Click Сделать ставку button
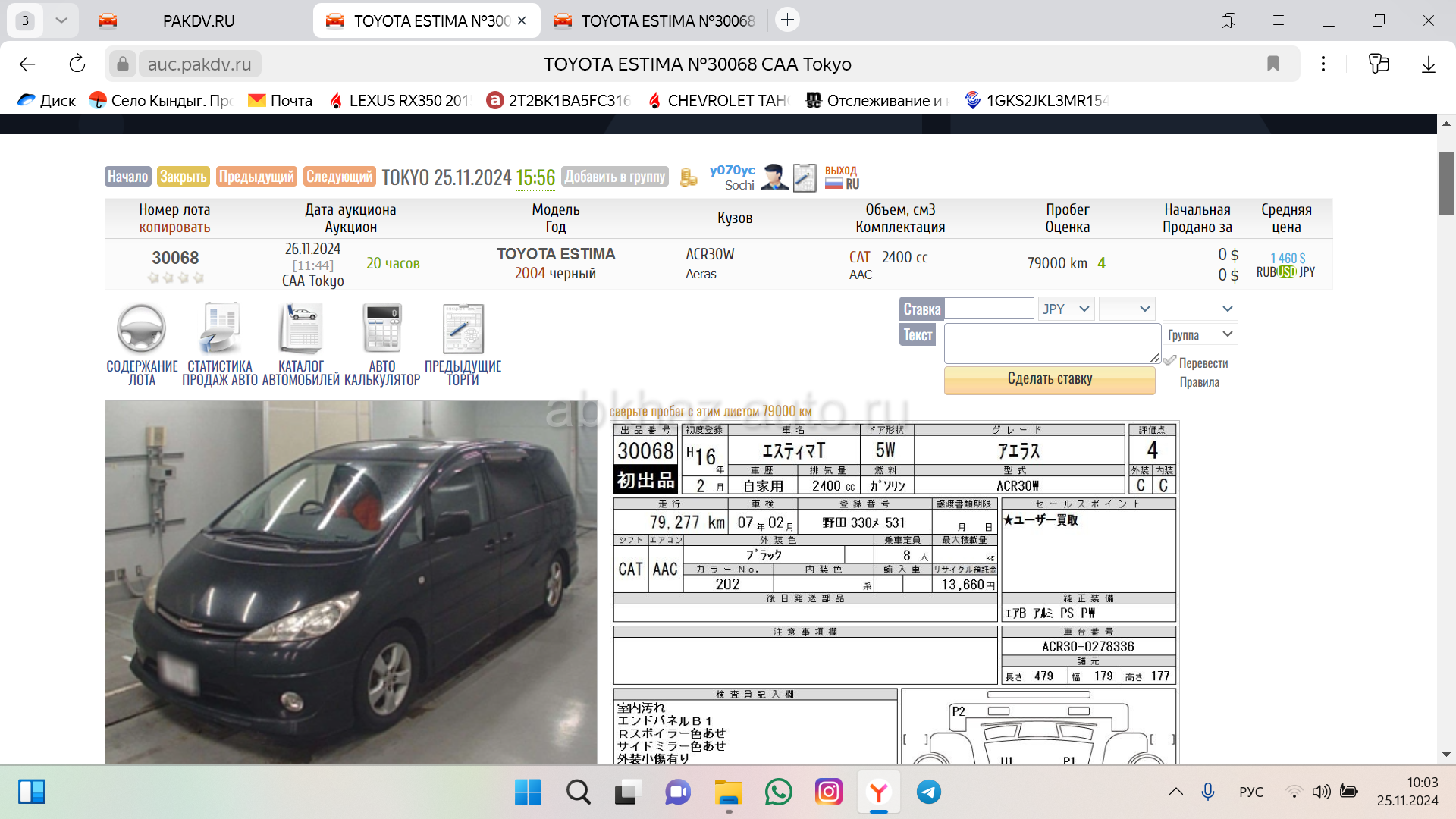This screenshot has width=1456, height=819. coord(1050,379)
